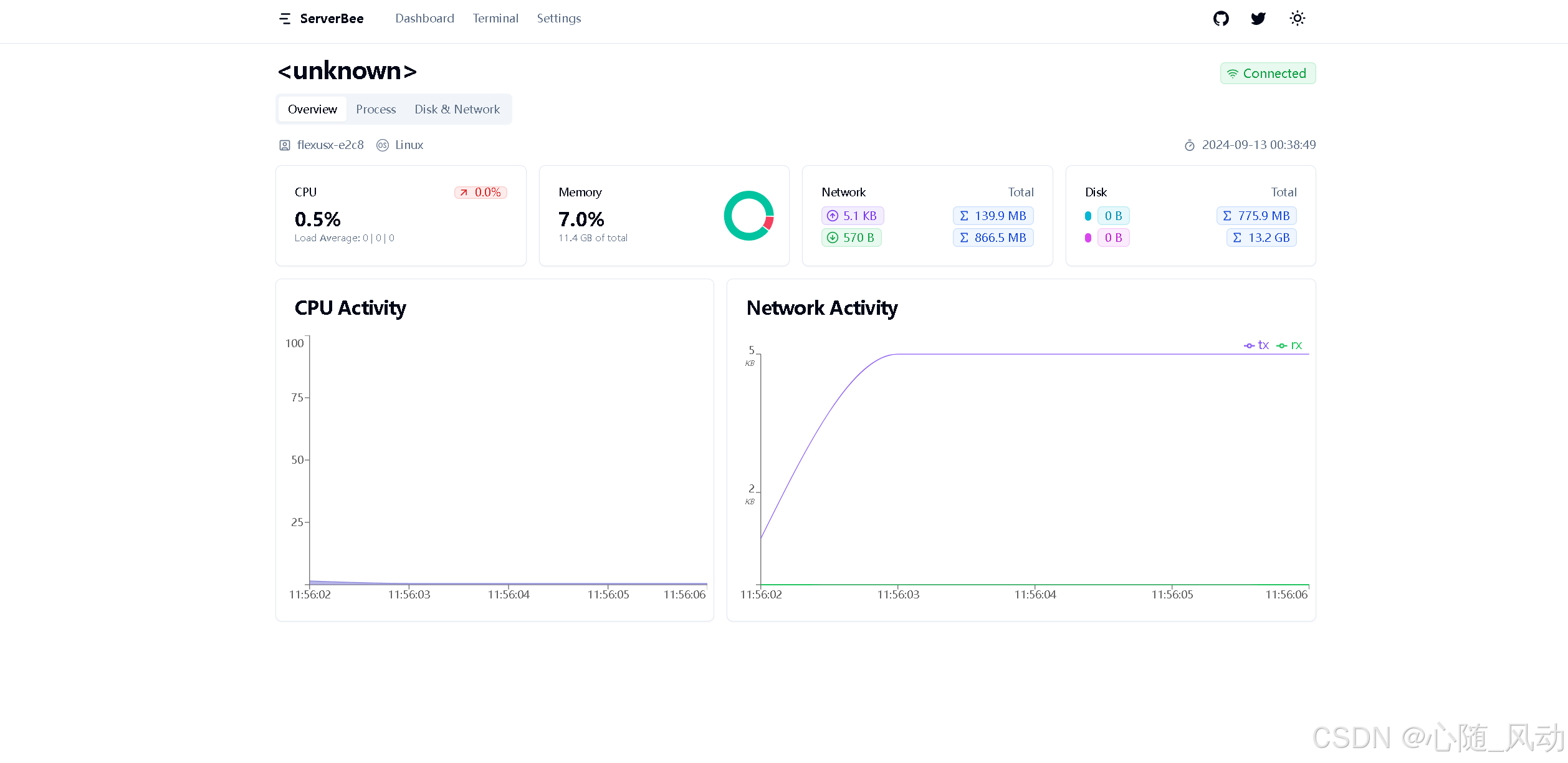Click the ServerBee menu icon
The image size is (1568, 763).
click(x=285, y=19)
